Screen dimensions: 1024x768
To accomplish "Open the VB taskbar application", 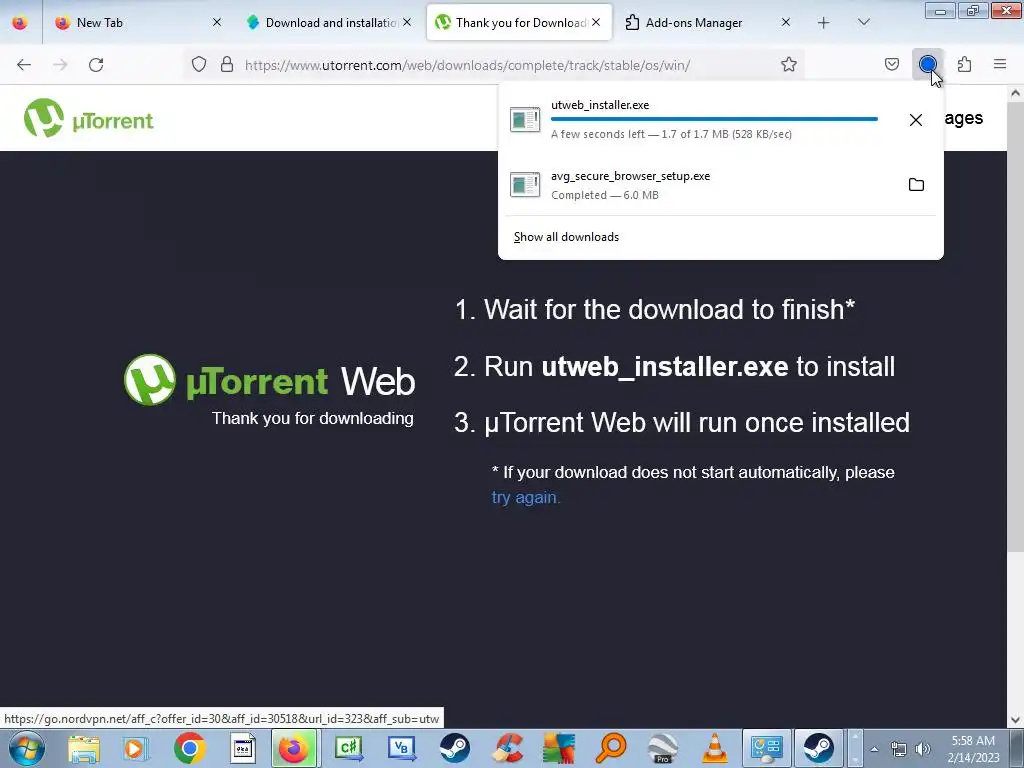I will (401, 748).
